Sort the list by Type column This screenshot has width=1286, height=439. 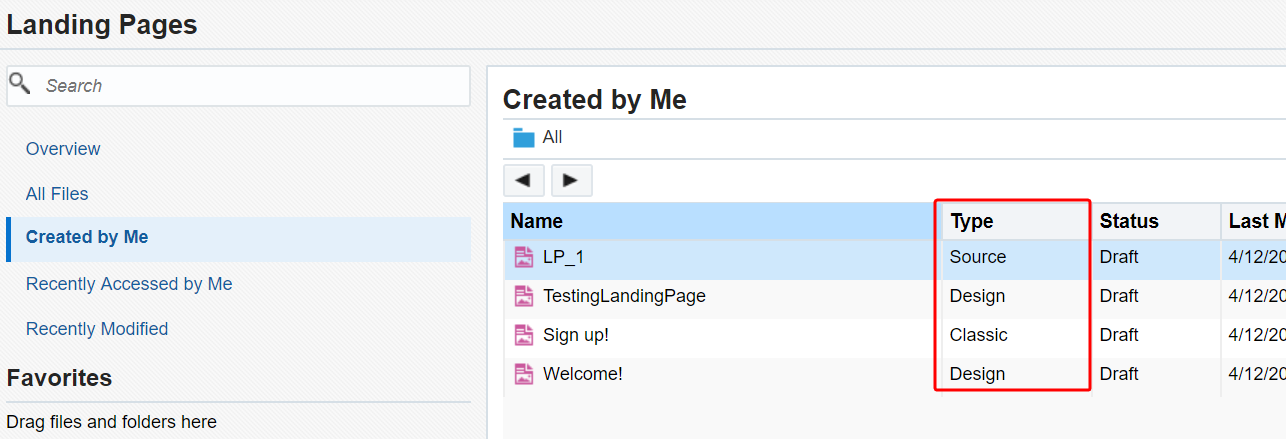click(972, 221)
